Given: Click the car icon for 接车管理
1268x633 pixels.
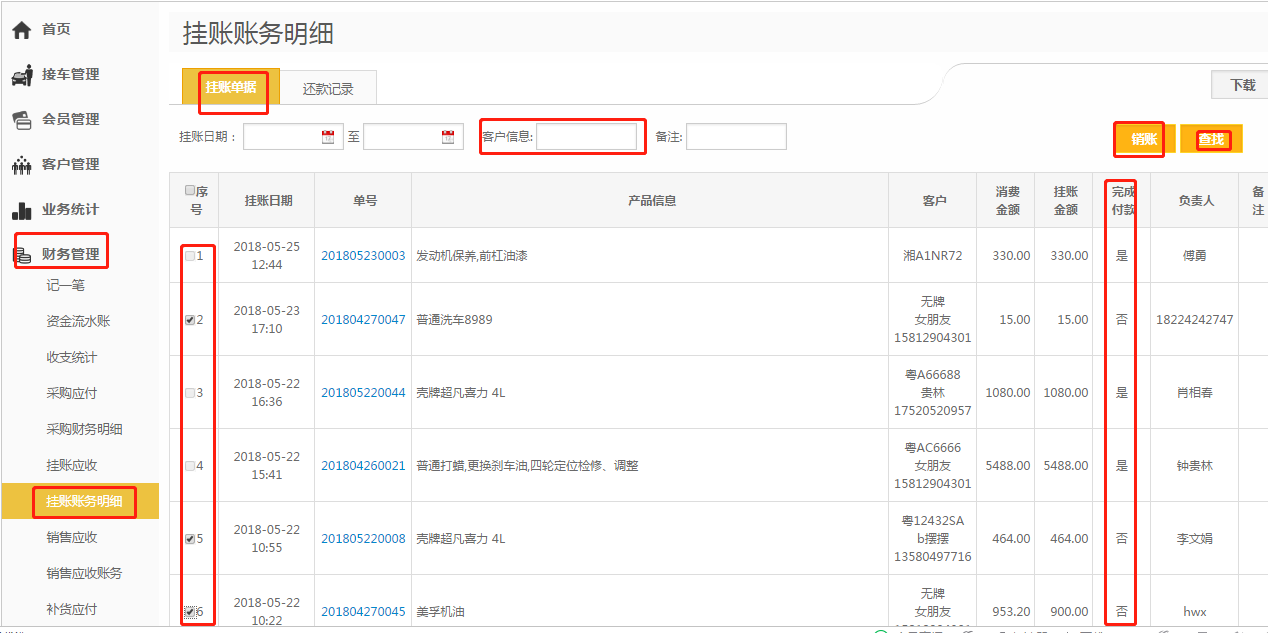Looking at the screenshot, I should (21, 75).
